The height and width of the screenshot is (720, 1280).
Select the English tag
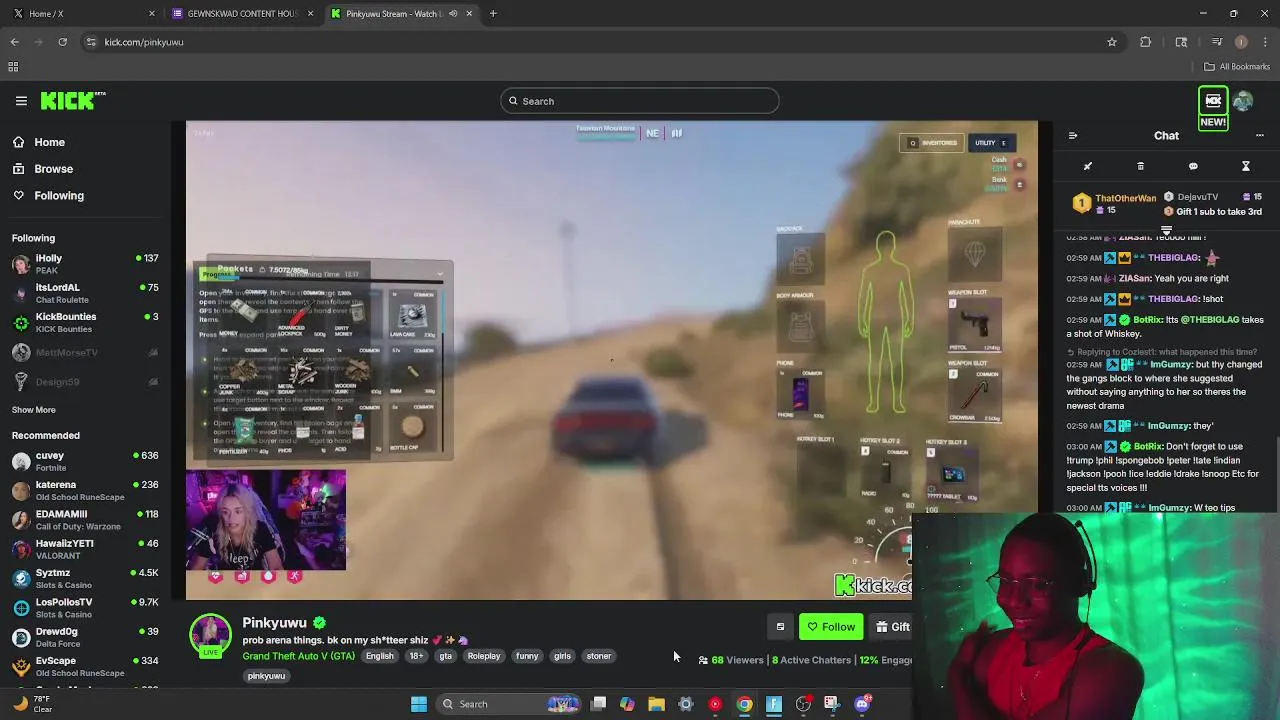click(379, 656)
